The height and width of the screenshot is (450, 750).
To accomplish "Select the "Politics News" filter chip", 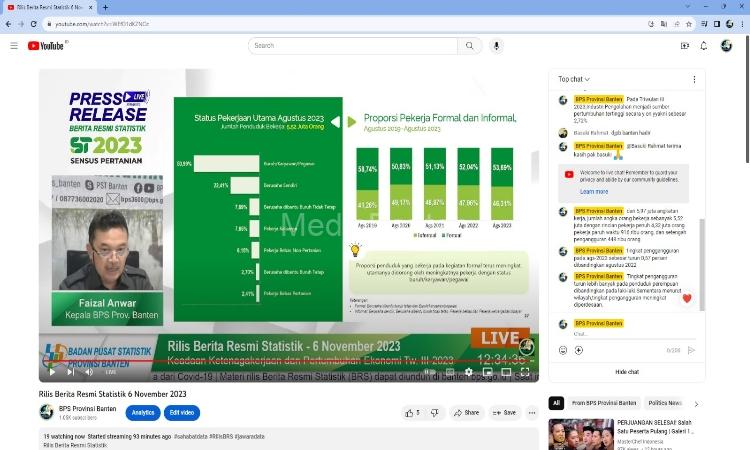I will point(664,403).
